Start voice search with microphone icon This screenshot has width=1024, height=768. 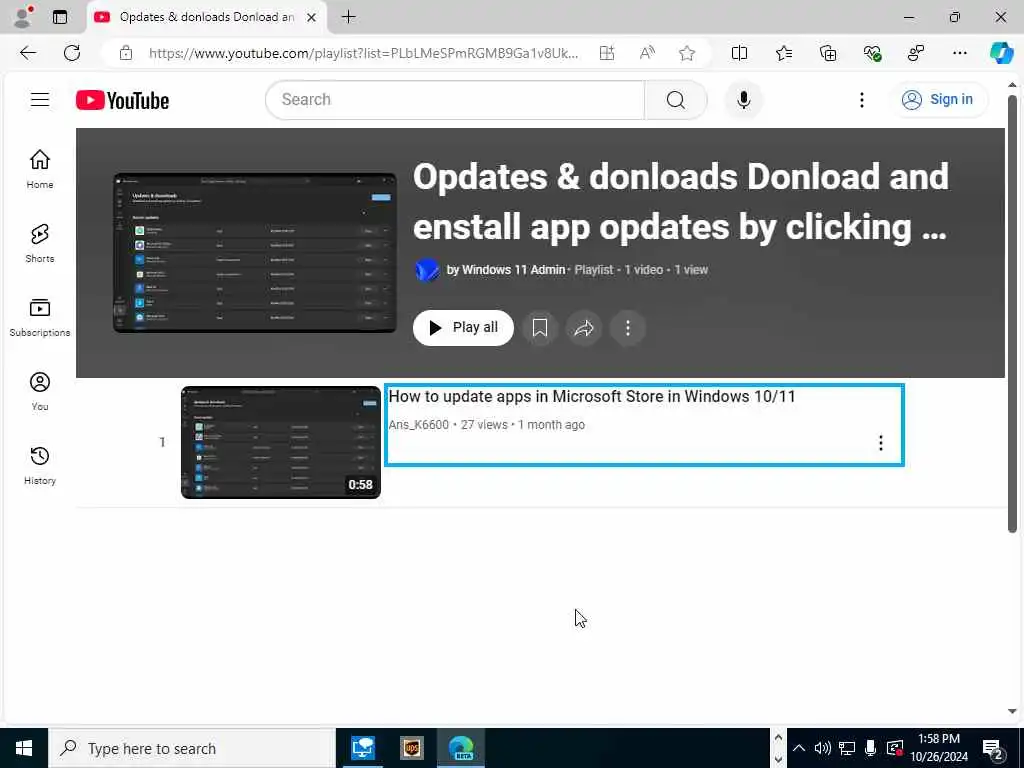(743, 100)
